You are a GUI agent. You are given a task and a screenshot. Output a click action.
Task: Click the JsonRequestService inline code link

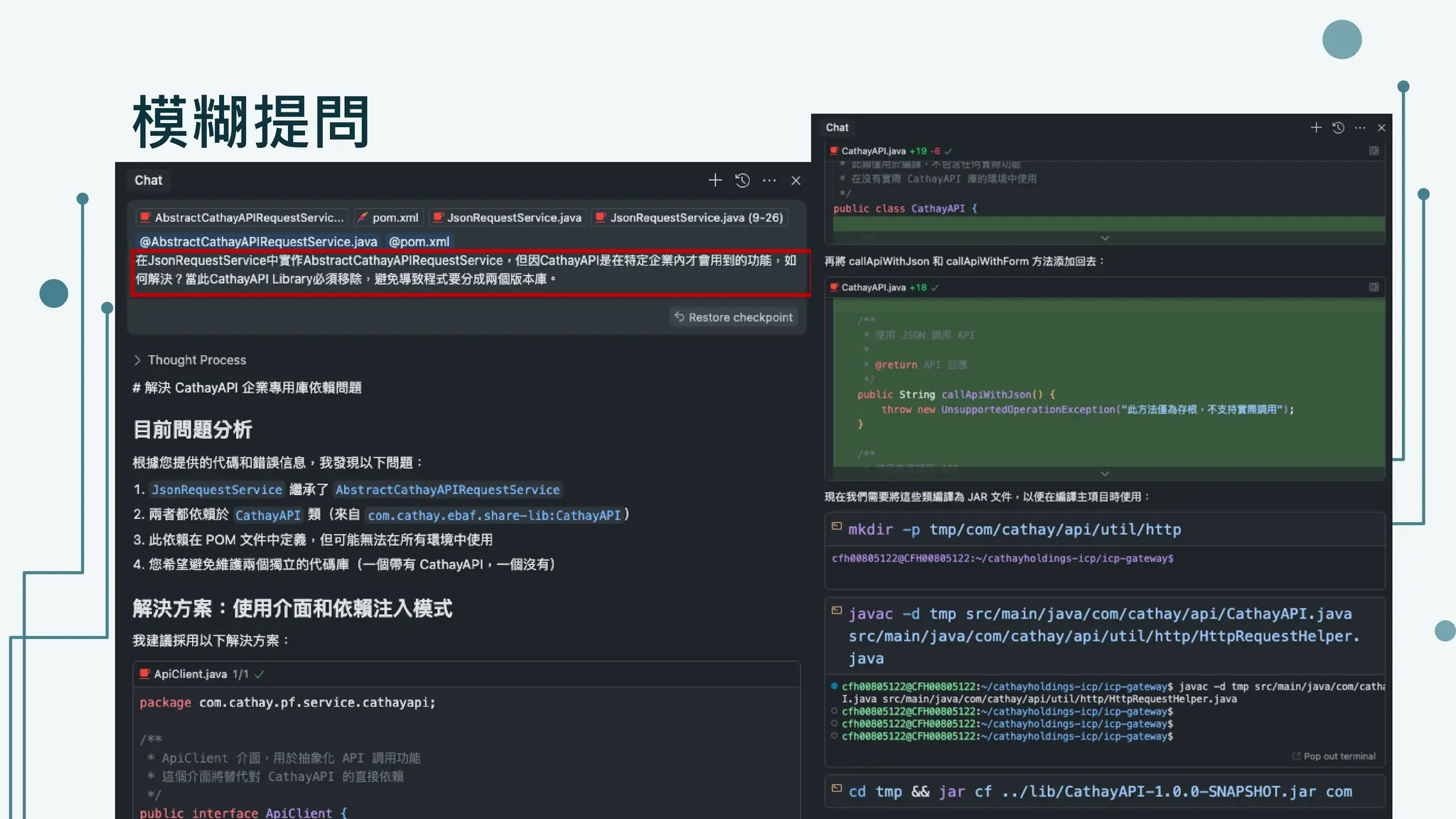(x=217, y=490)
